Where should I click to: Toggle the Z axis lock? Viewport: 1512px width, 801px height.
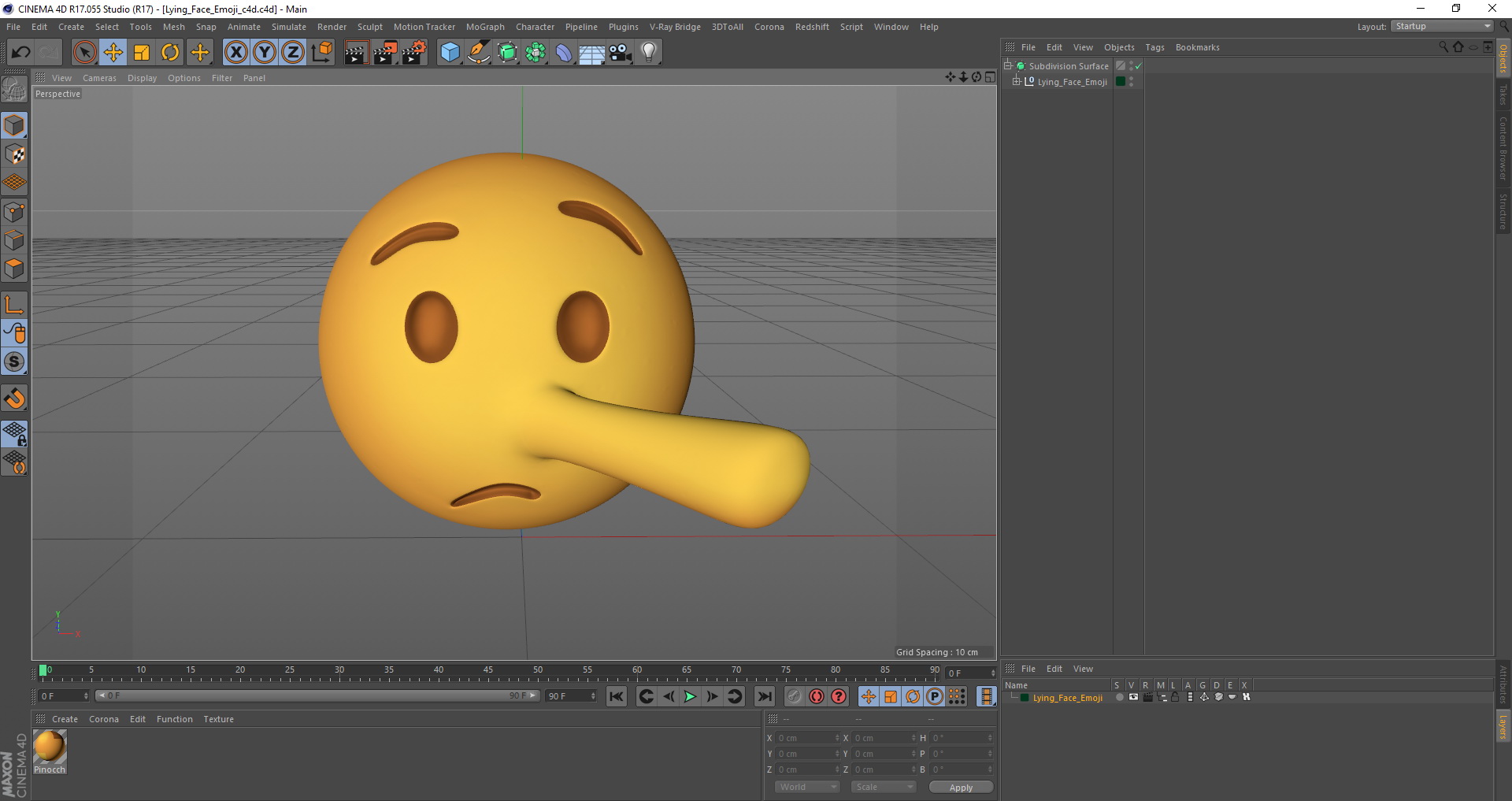tap(293, 53)
